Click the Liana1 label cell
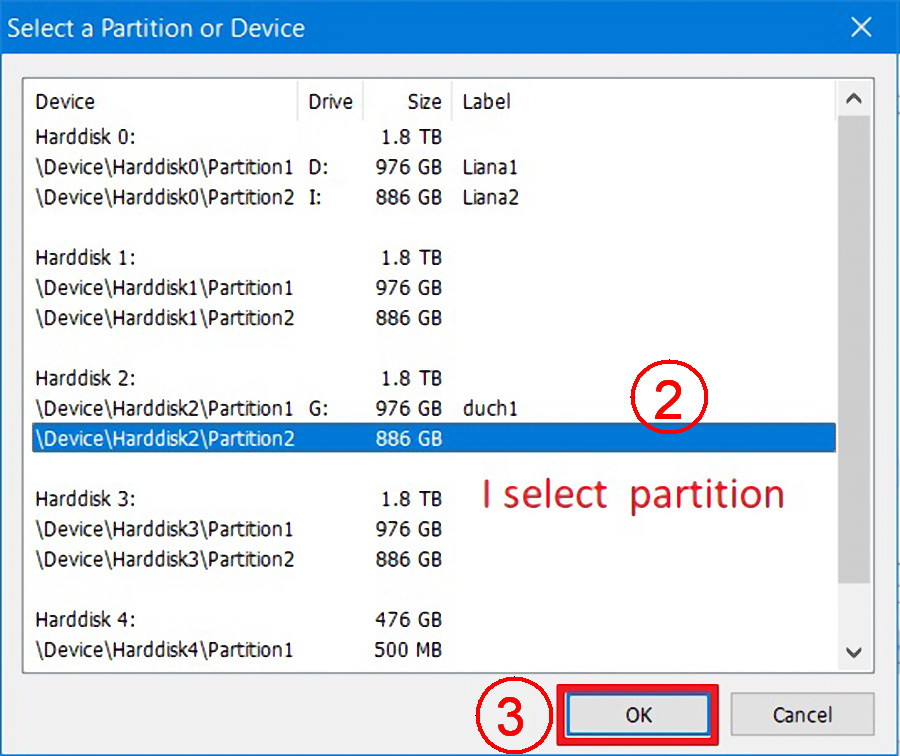 click(490, 167)
